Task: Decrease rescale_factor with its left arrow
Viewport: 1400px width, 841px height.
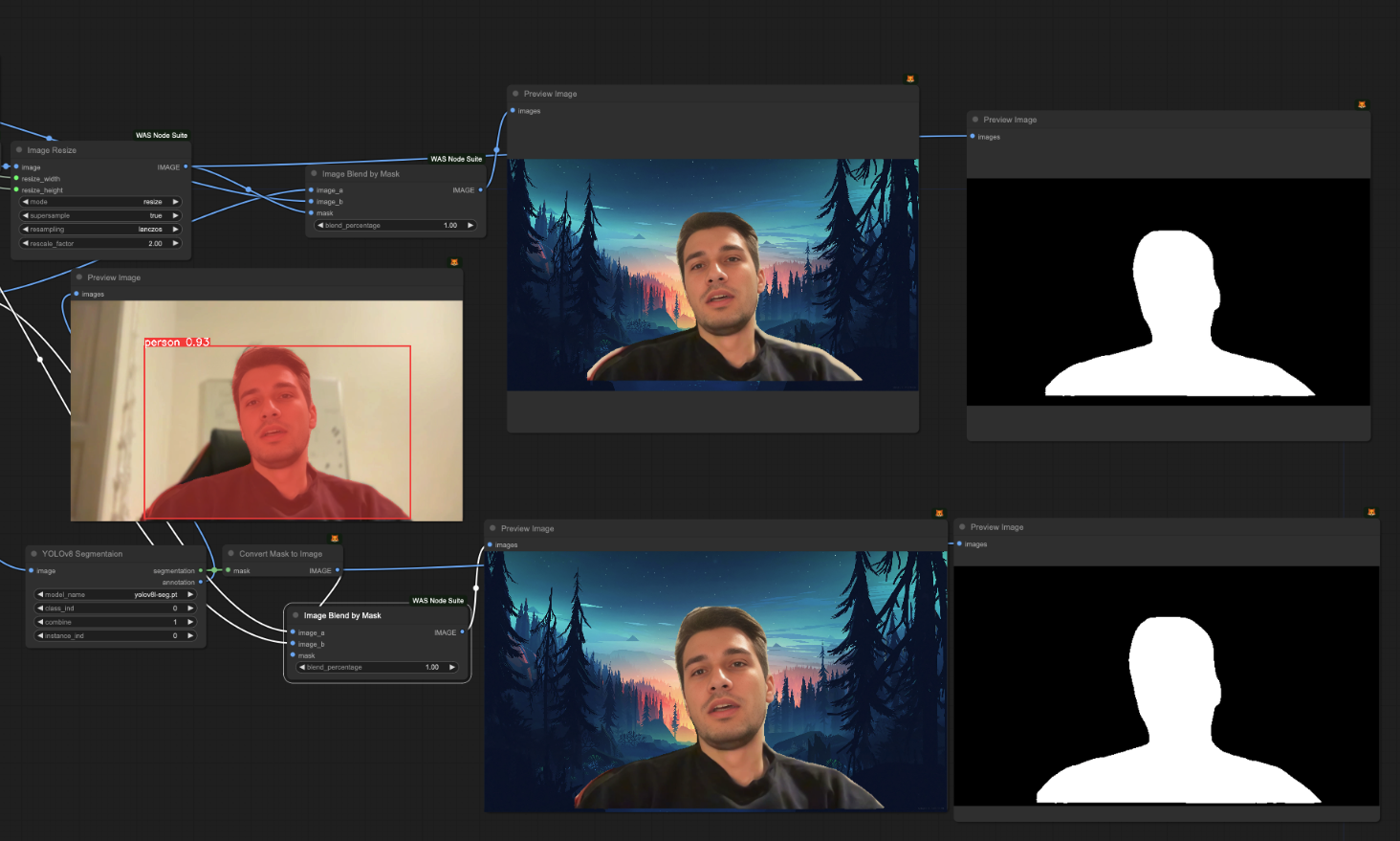Action: pos(26,243)
